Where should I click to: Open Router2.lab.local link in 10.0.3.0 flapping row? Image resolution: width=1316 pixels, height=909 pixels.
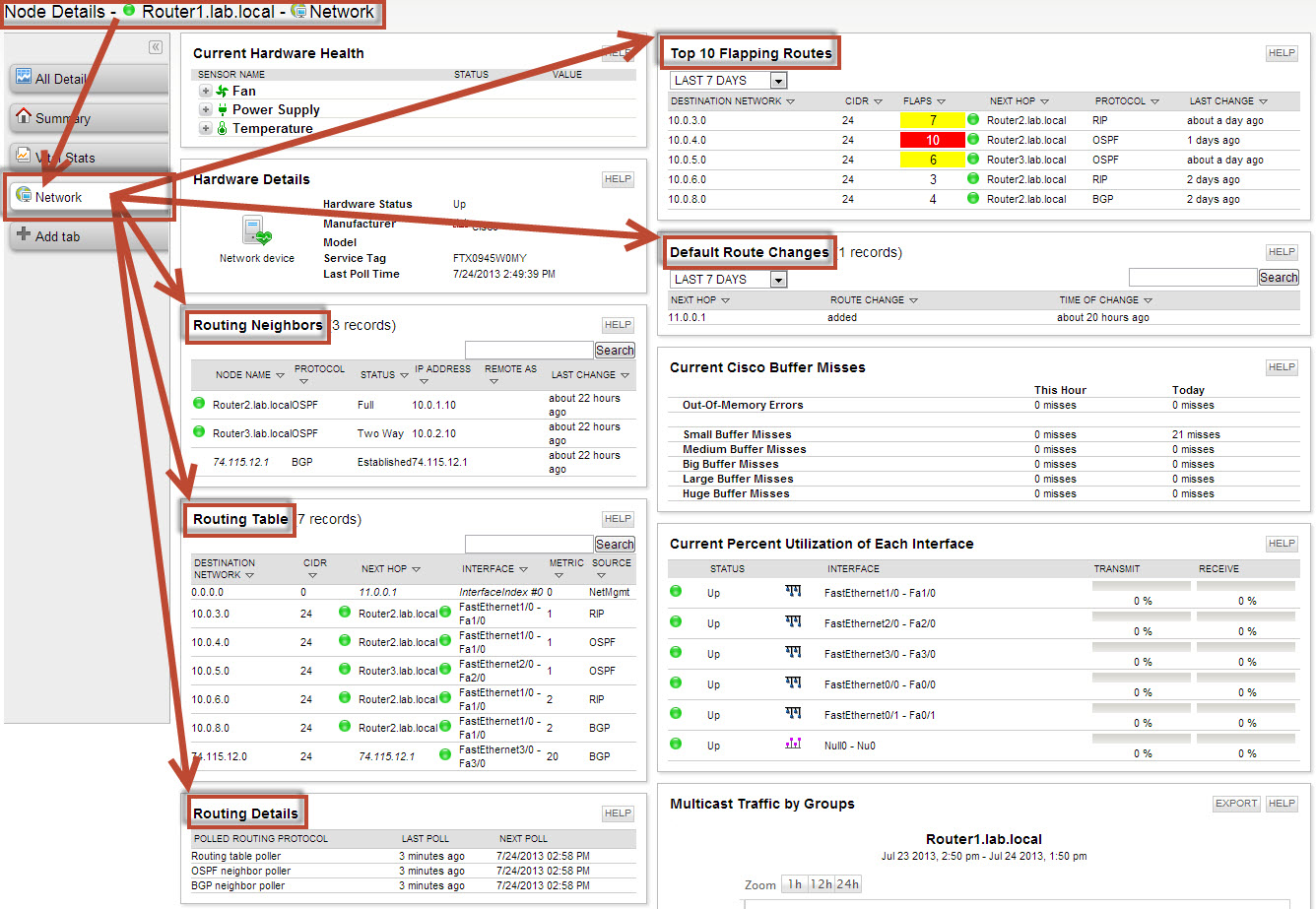tap(1026, 120)
